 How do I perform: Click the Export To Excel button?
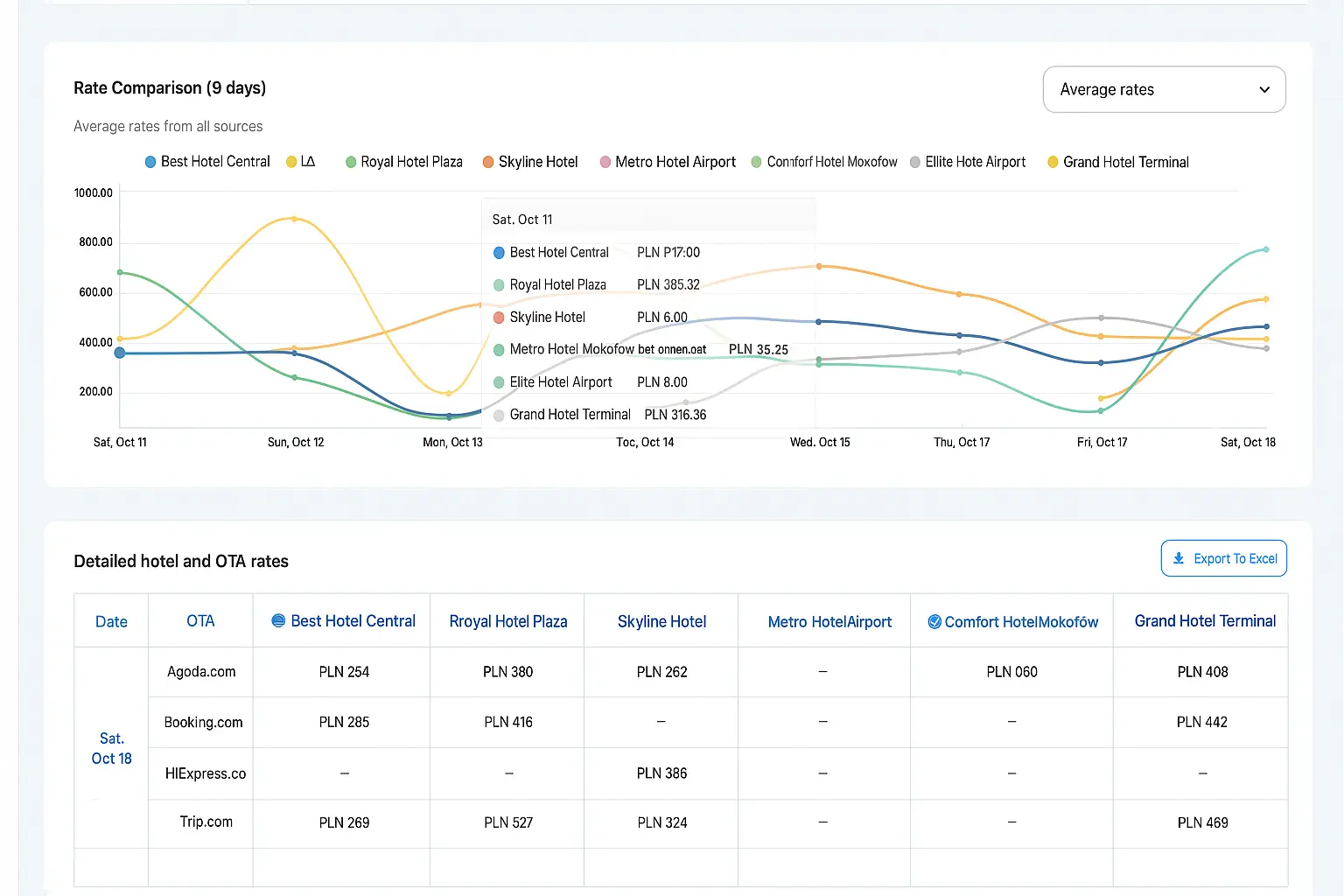point(1223,558)
